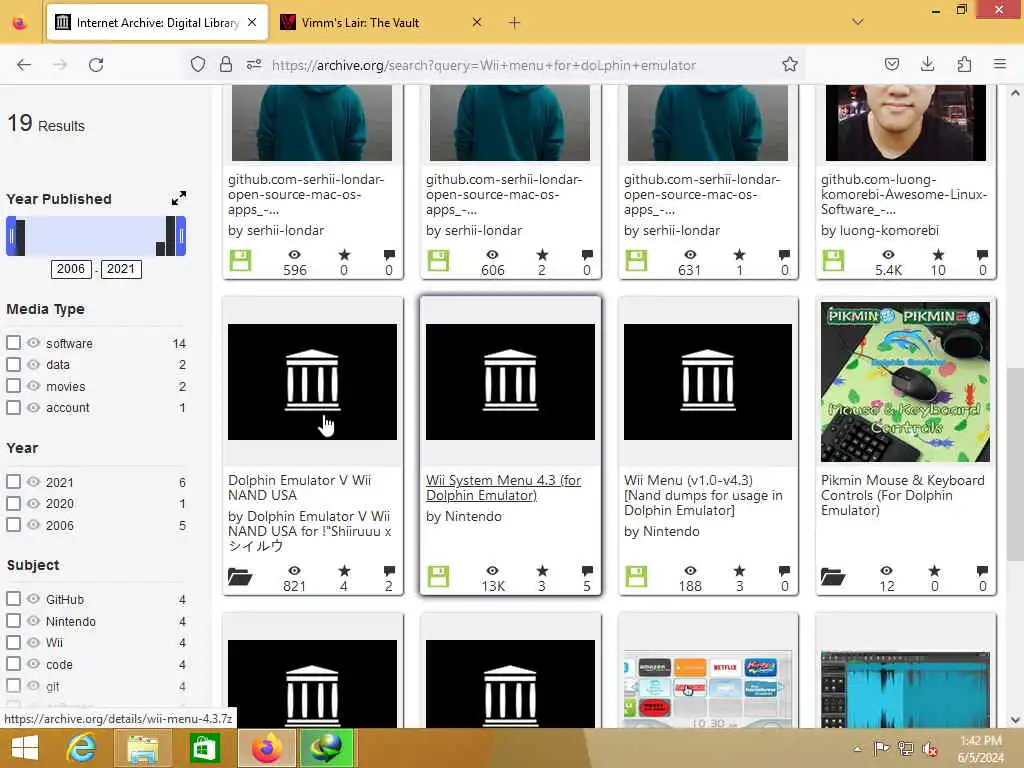
Task: Launch Internet Explorer from the taskbar
Action: (x=81, y=748)
